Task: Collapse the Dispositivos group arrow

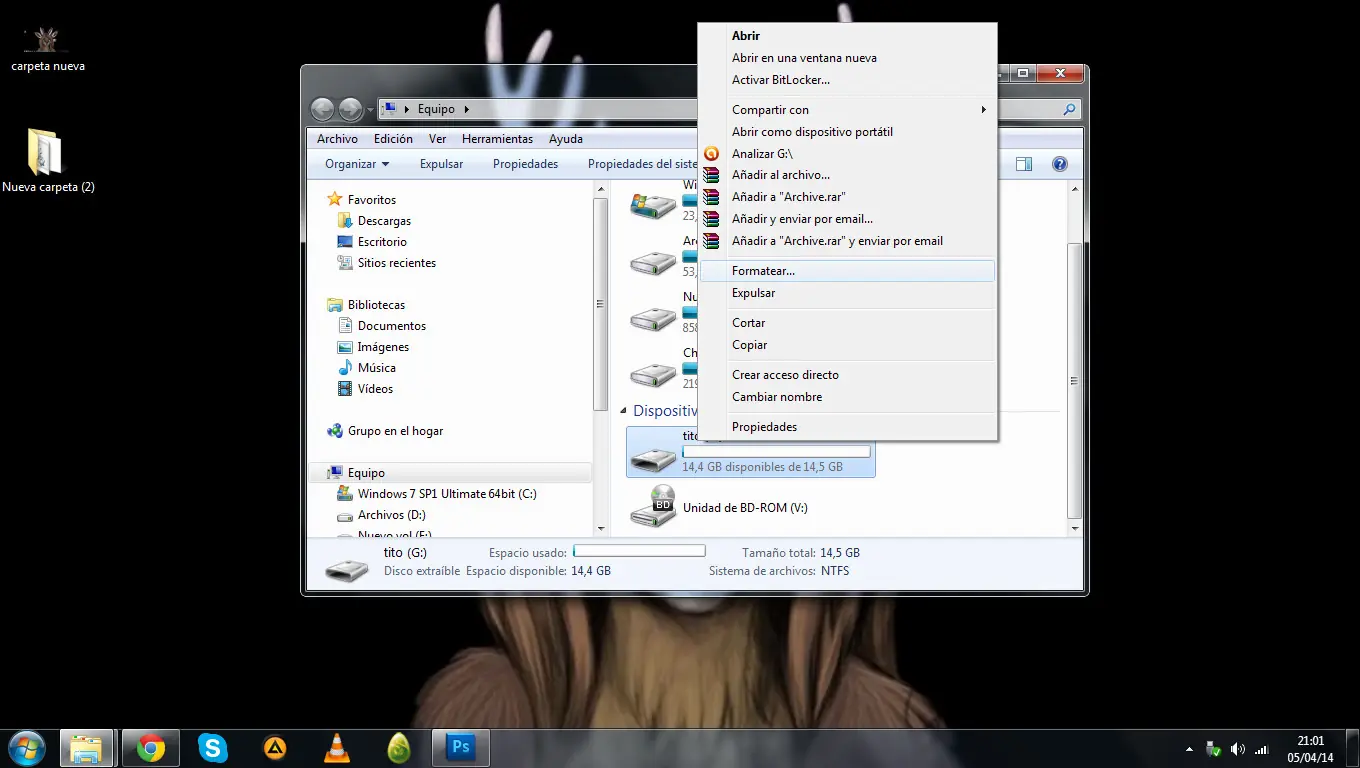Action: coord(624,411)
